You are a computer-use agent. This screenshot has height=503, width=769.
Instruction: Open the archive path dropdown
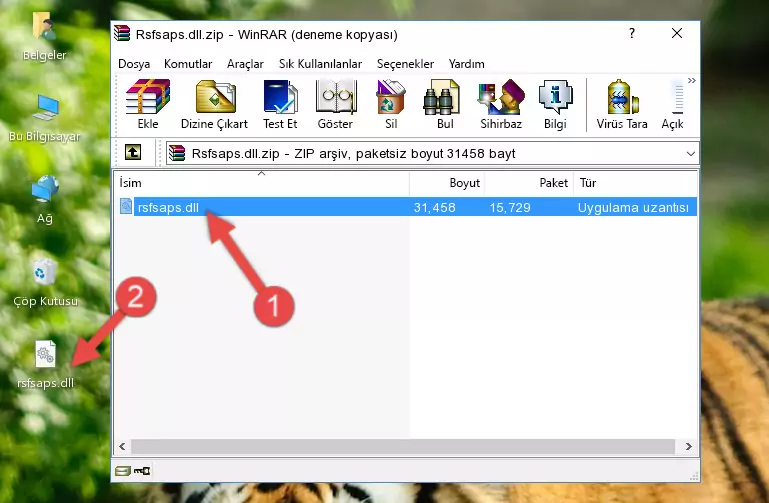691,153
